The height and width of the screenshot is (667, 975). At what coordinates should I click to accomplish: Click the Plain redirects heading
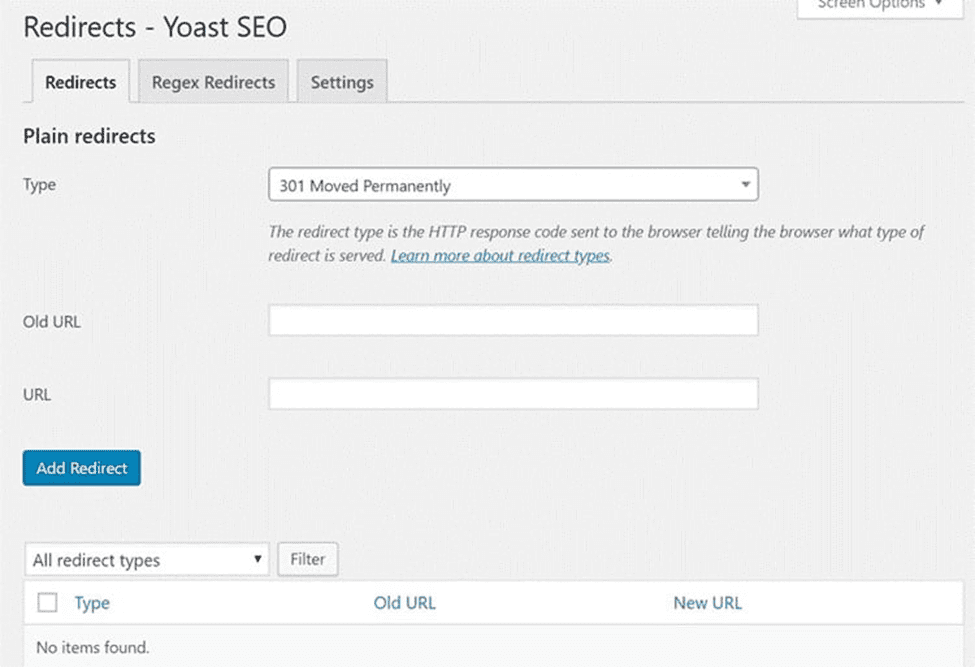(89, 136)
